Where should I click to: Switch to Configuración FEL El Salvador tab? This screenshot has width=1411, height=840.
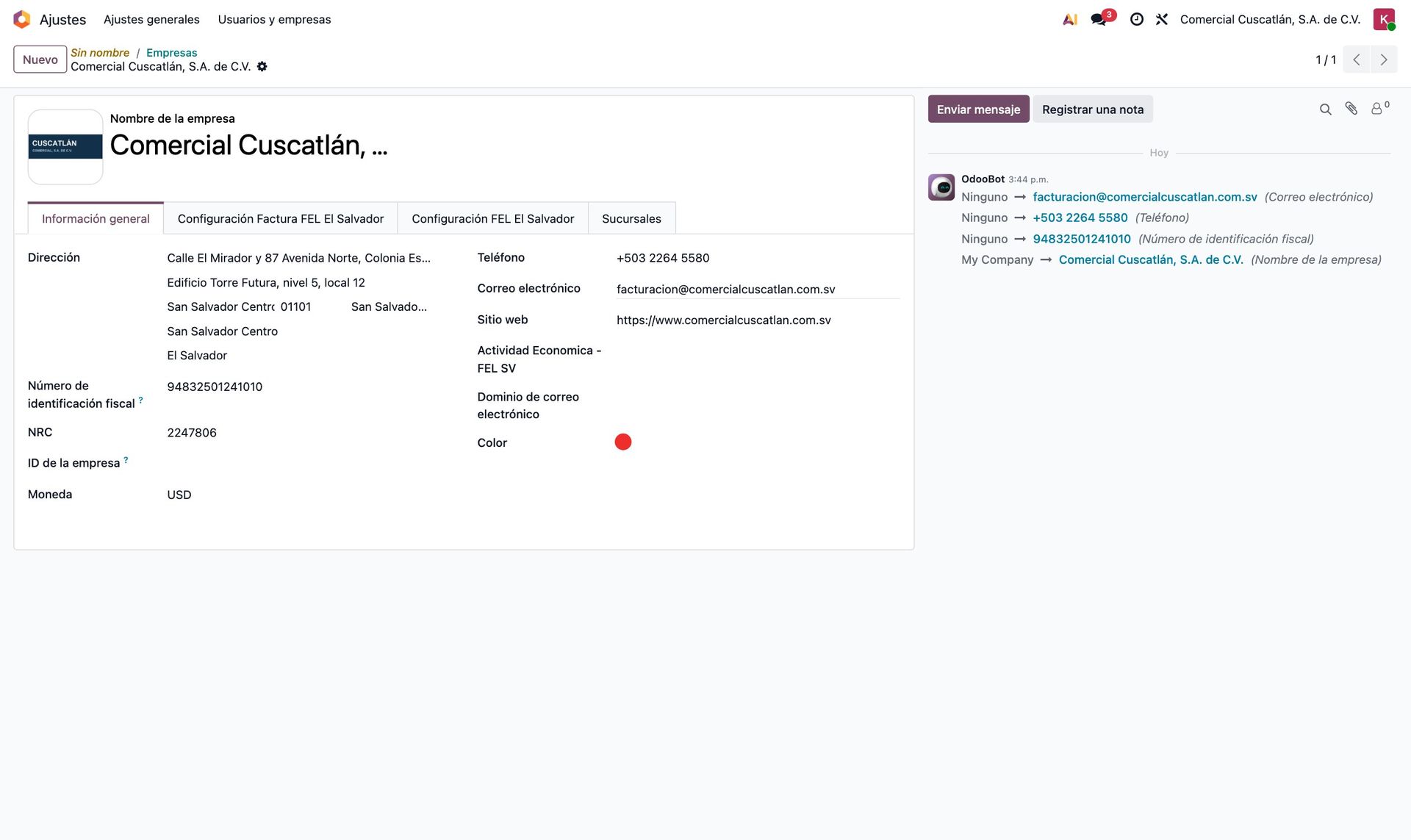coord(493,218)
